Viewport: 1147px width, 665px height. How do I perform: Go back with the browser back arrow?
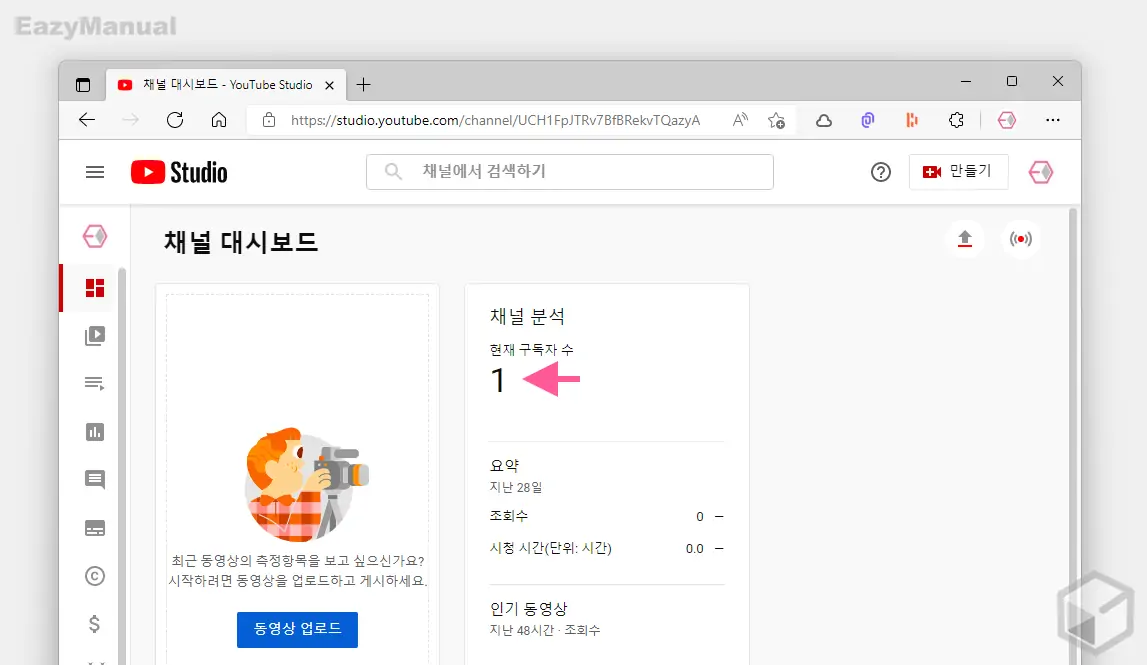pyautogui.click(x=87, y=120)
